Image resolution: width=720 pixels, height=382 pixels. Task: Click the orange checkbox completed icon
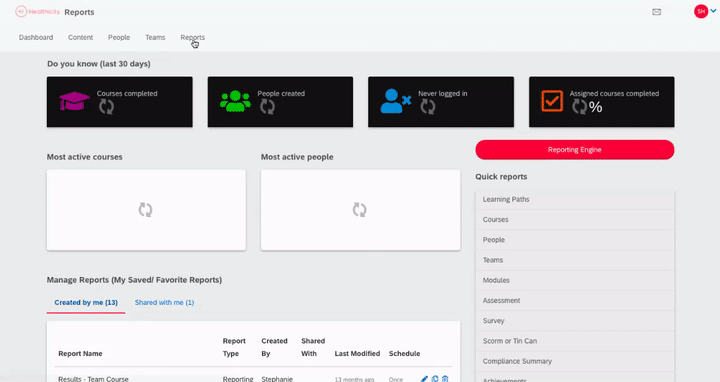pyautogui.click(x=552, y=101)
